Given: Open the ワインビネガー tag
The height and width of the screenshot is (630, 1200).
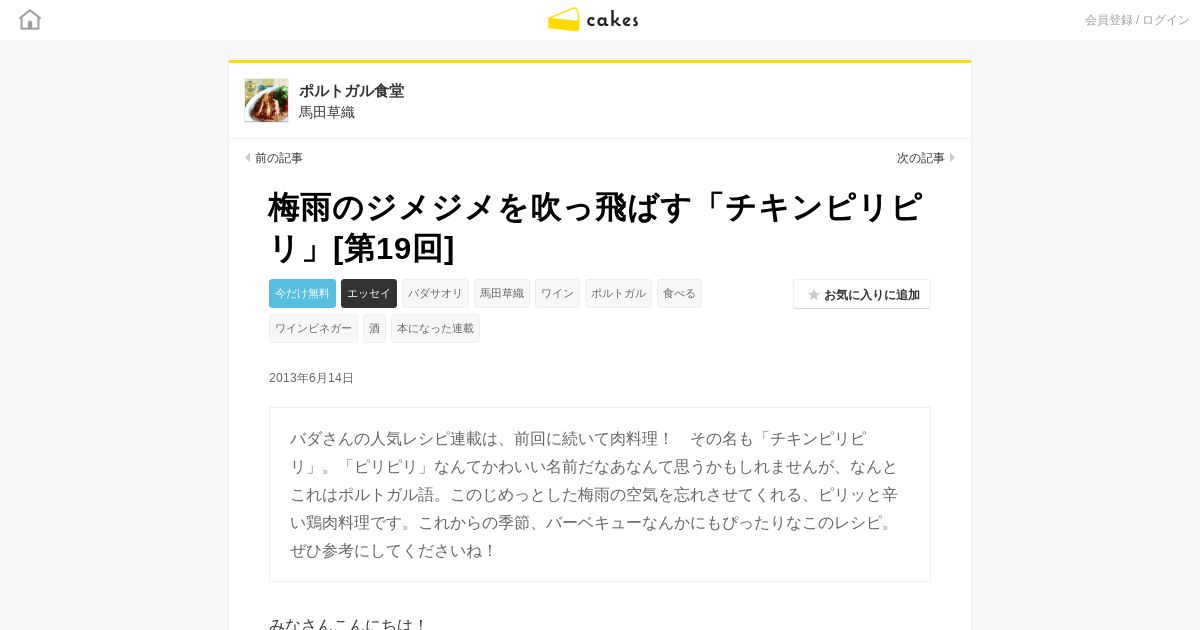Looking at the screenshot, I should [313, 328].
